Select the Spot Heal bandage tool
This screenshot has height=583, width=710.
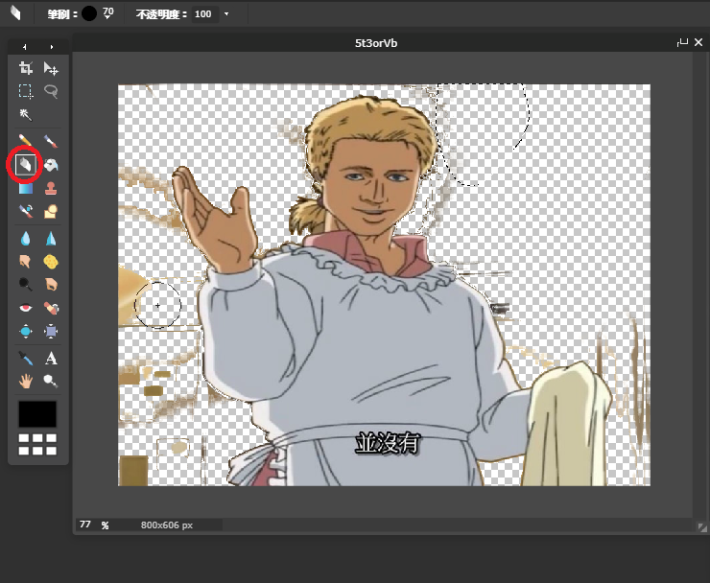tap(51, 308)
